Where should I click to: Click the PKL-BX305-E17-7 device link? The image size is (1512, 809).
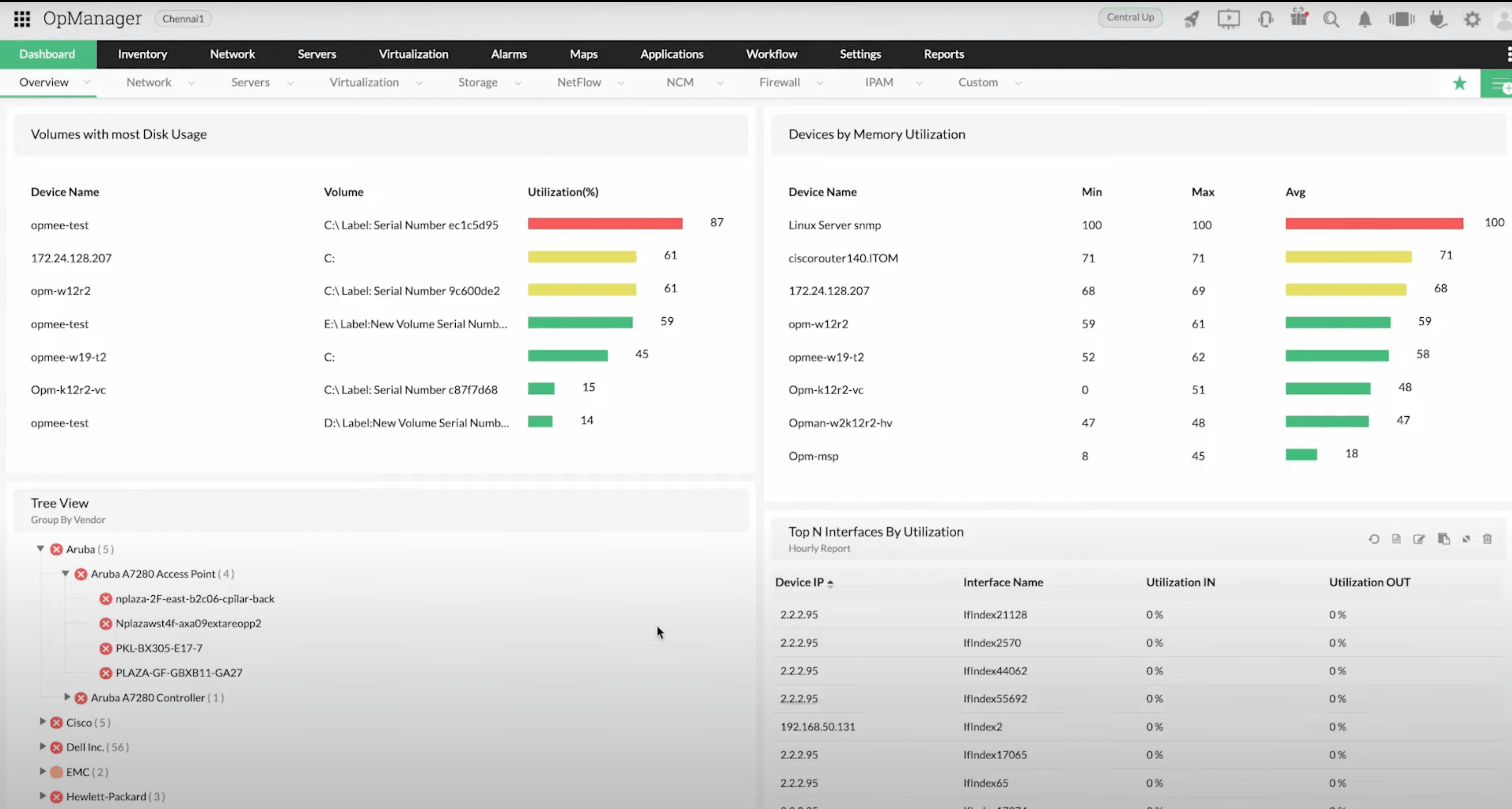[158, 648]
